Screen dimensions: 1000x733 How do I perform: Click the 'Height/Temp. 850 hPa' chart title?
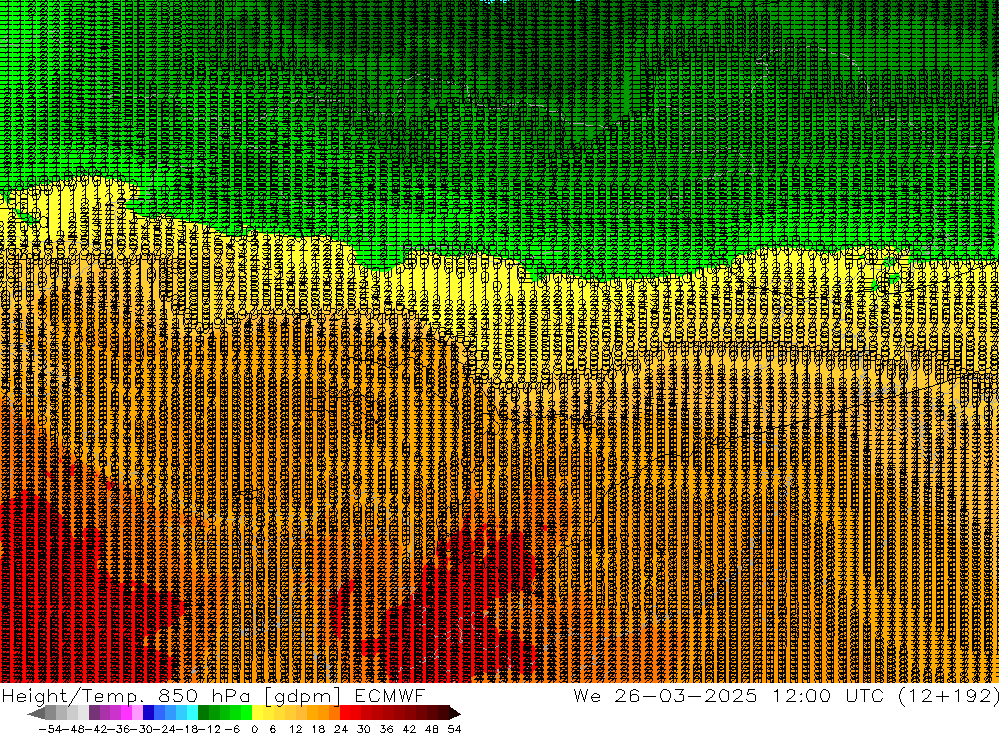point(126,696)
